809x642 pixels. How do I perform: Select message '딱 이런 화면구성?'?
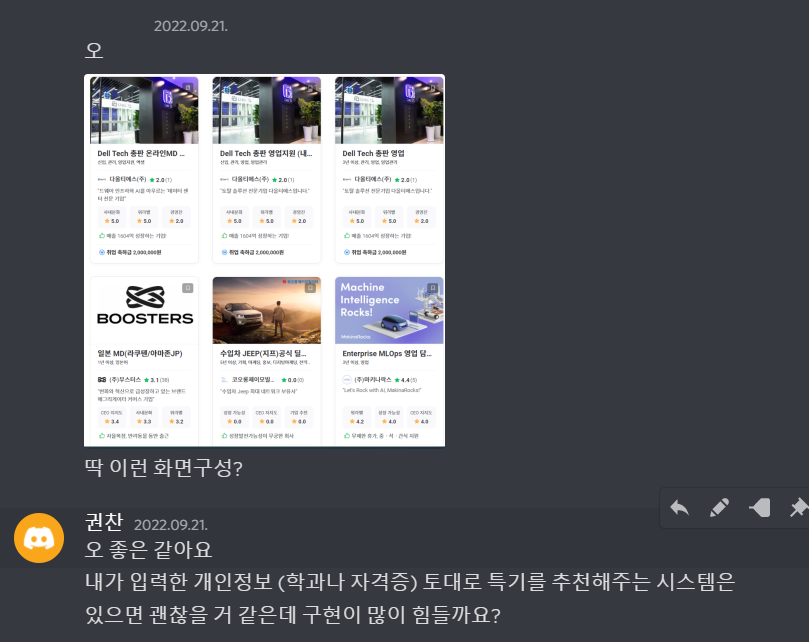click(164, 468)
